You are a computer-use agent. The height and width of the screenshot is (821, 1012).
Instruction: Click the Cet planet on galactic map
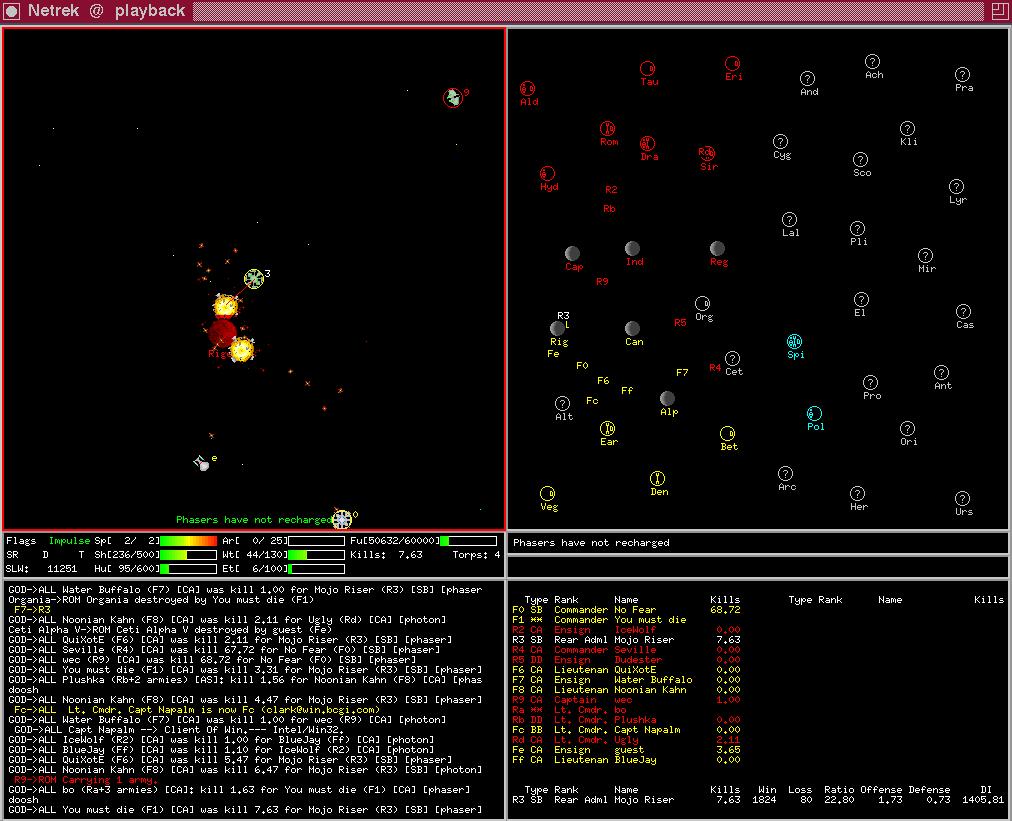732,358
